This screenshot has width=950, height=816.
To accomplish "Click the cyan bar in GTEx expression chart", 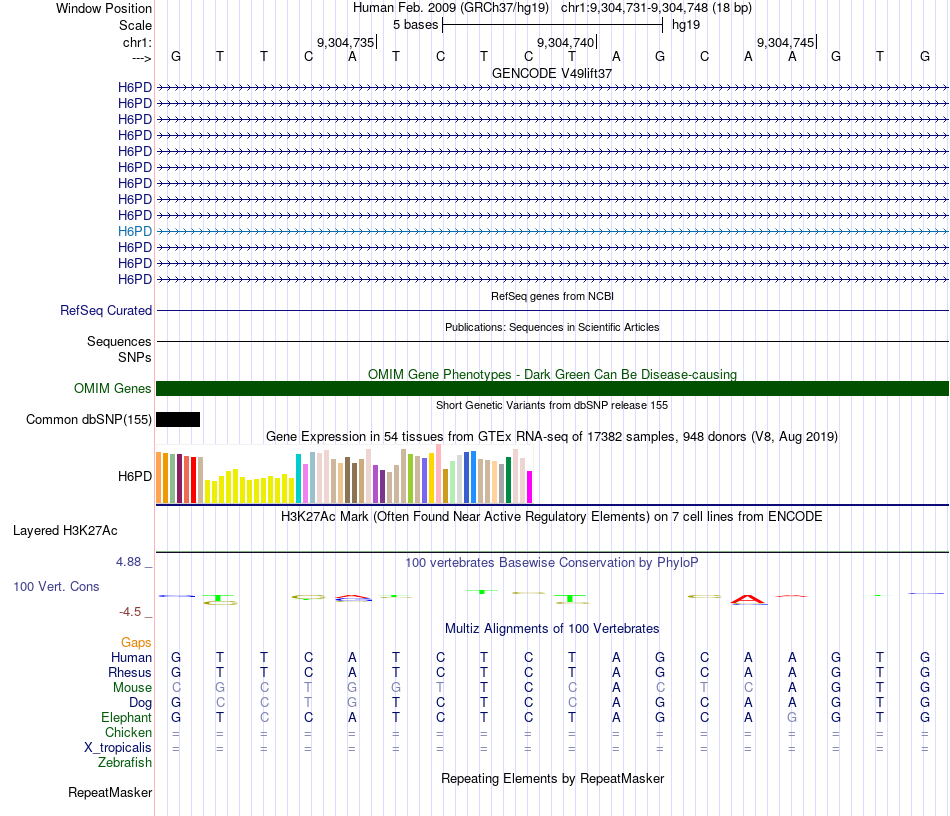I will point(298,478).
